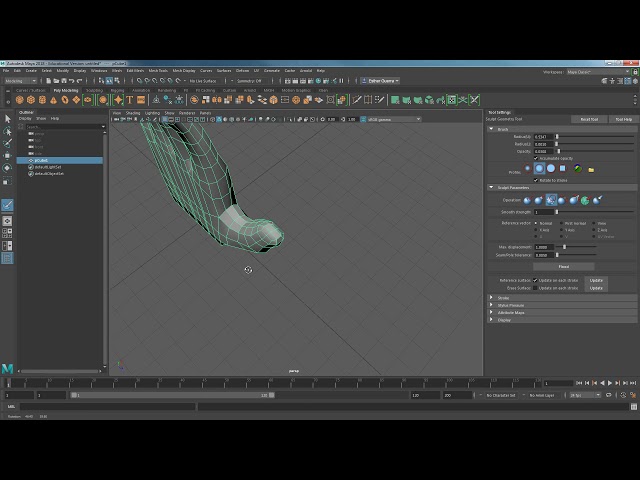This screenshot has width=640, height=480.
Task: Create a polygon cube from the shelf
Action: click(x=31, y=100)
